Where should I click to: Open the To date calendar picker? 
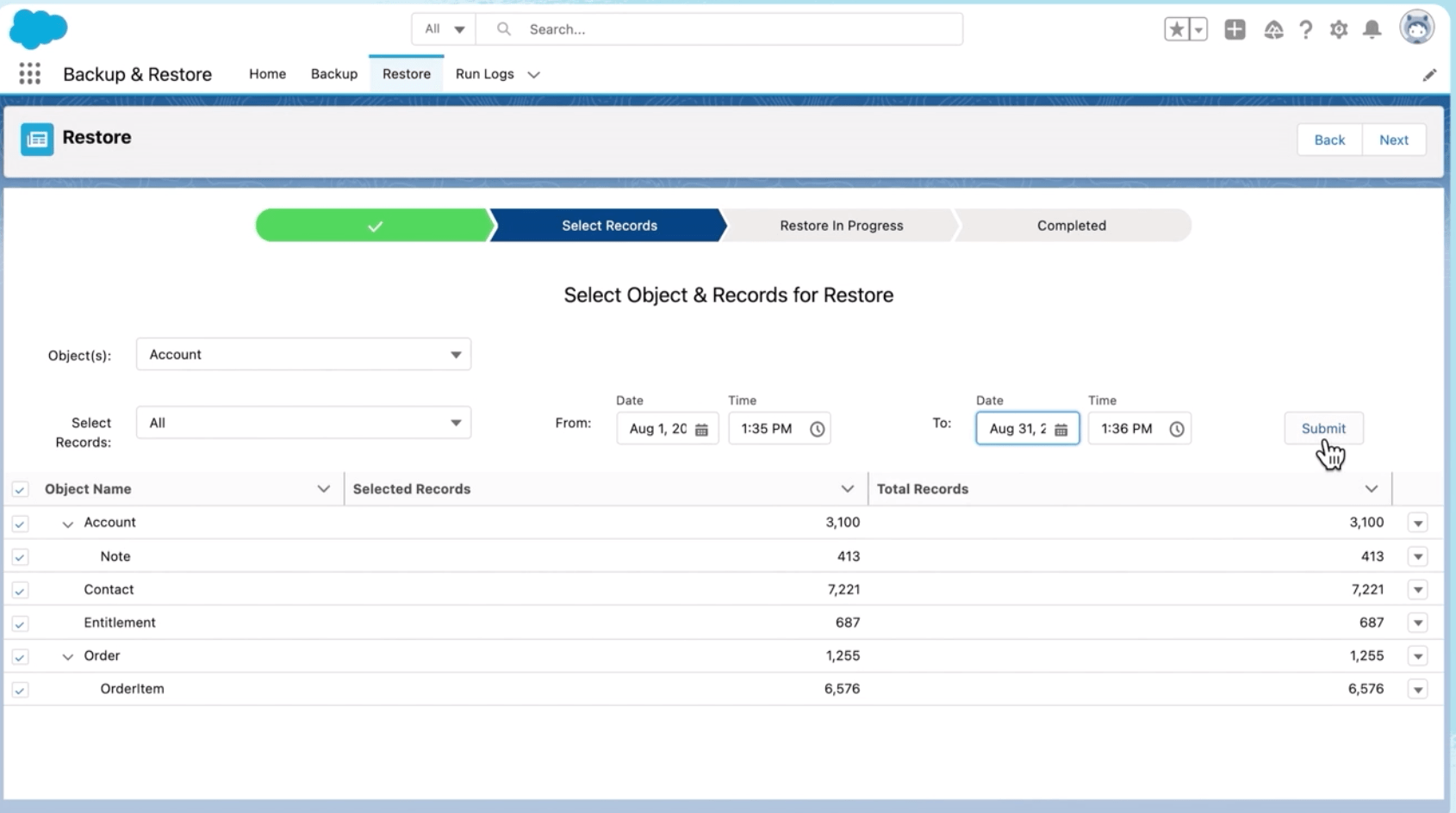pos(1061,429)
